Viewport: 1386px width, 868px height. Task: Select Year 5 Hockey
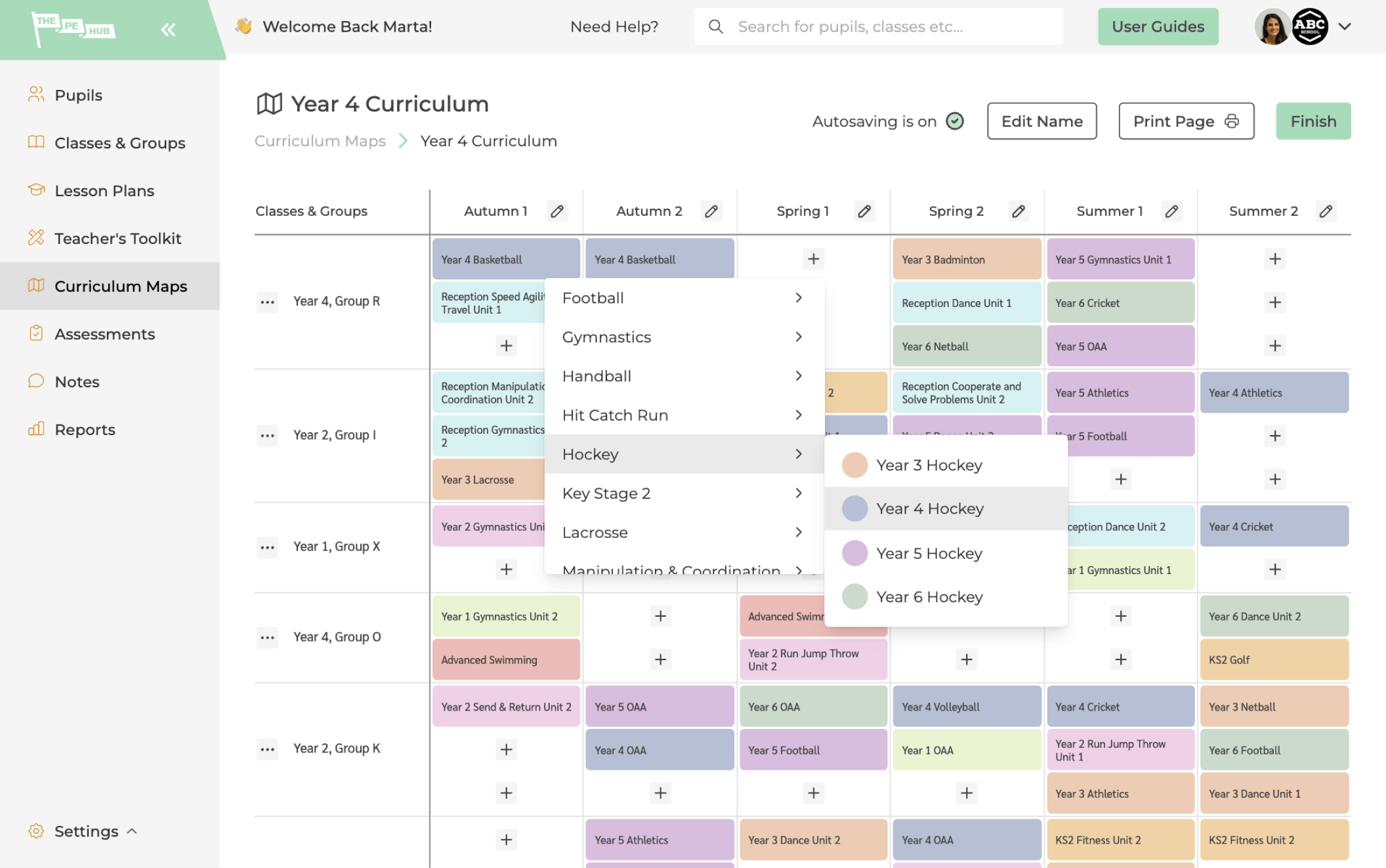[946, 553]
